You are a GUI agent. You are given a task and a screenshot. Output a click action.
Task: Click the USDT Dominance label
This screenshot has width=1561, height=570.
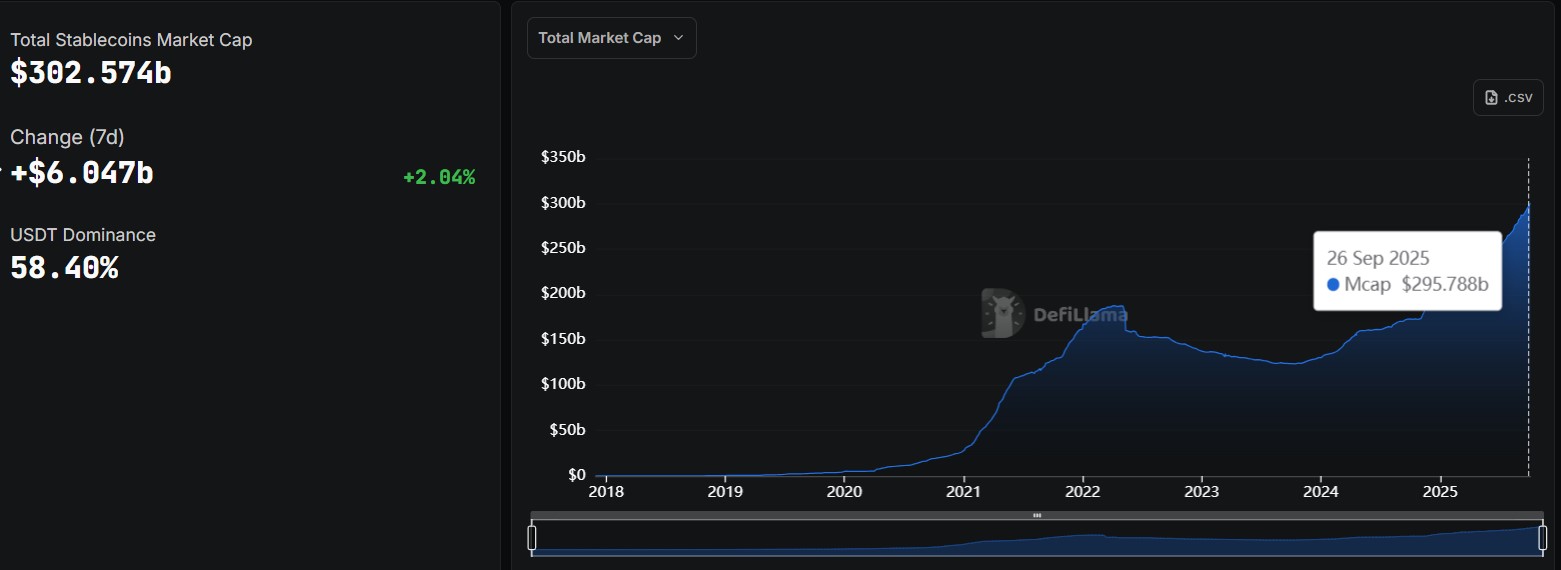click(x=83, y=235)
